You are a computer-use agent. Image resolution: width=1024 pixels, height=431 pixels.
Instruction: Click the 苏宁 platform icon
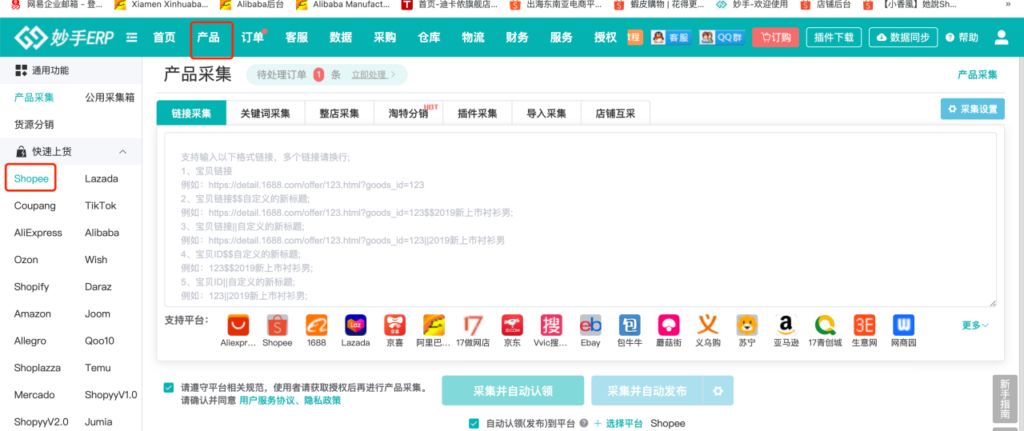tap(747, 325)
